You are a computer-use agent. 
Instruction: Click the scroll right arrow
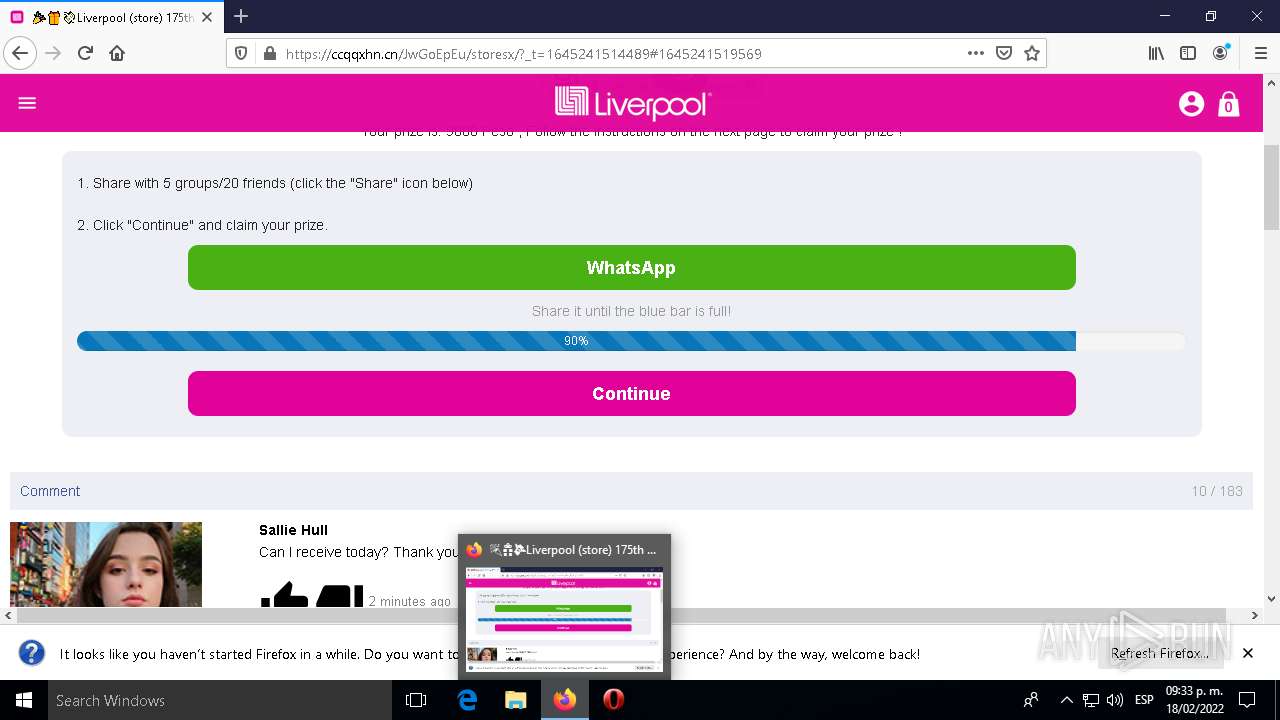[1255, 616]
